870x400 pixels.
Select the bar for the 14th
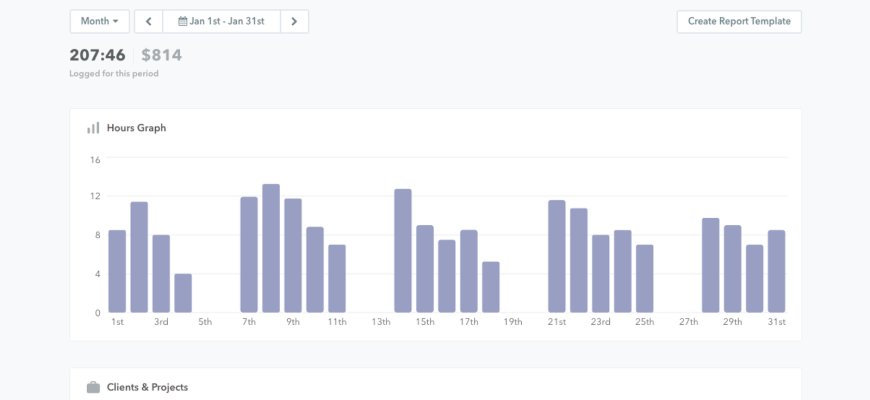pos(403,251)
